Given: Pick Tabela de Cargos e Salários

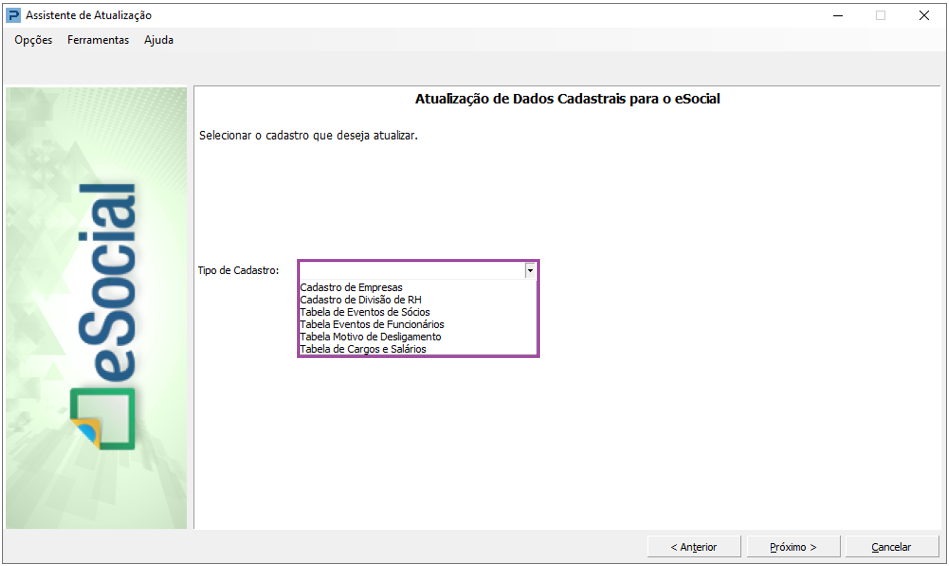Looking at the screenshot, I should point(363,349).
